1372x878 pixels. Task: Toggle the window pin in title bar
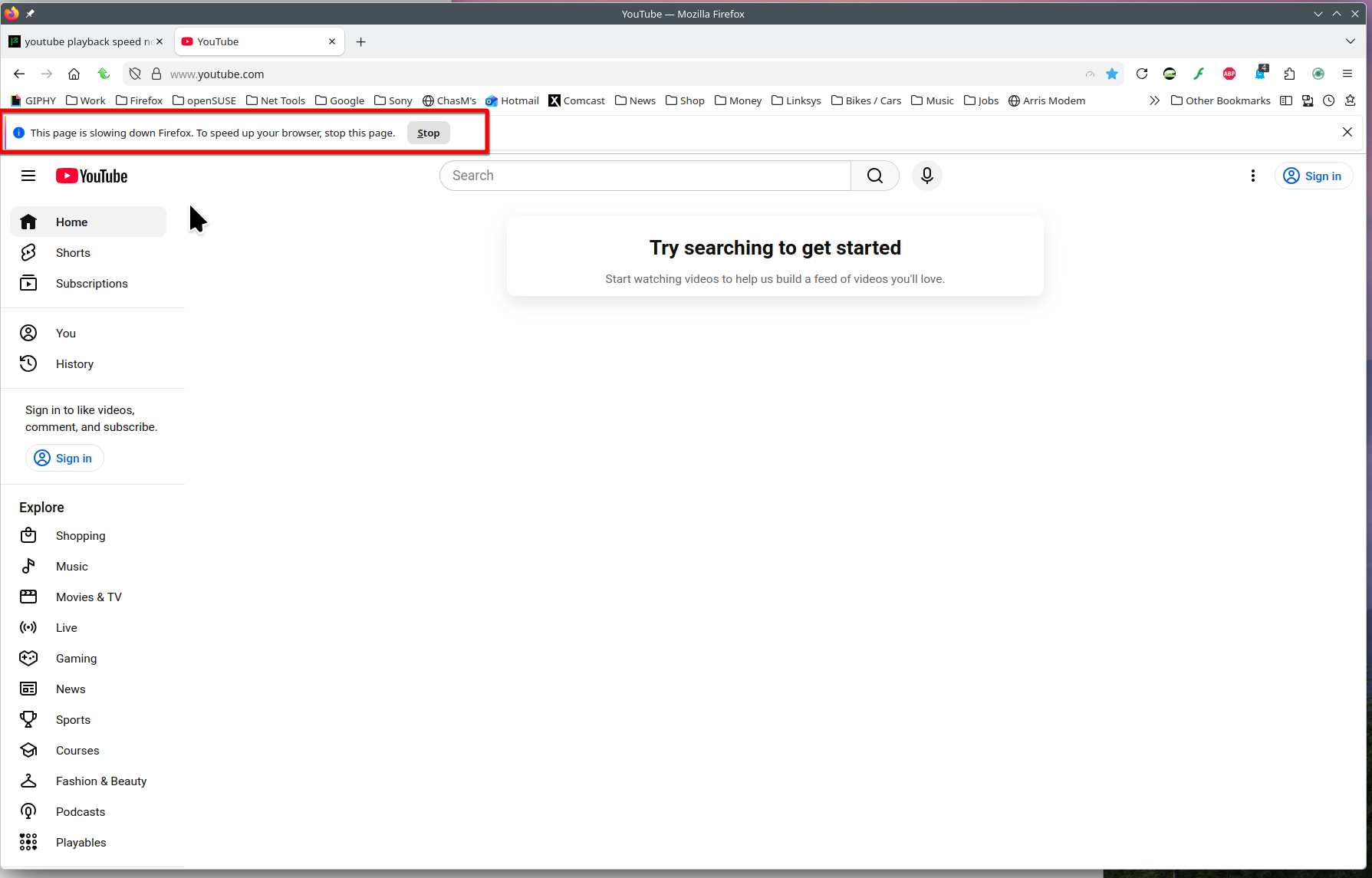click(x=30, y=13)
